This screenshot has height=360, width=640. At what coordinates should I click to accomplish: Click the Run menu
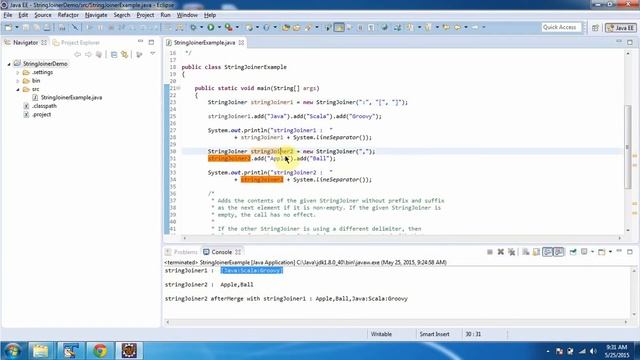click(x=165, y=15)
